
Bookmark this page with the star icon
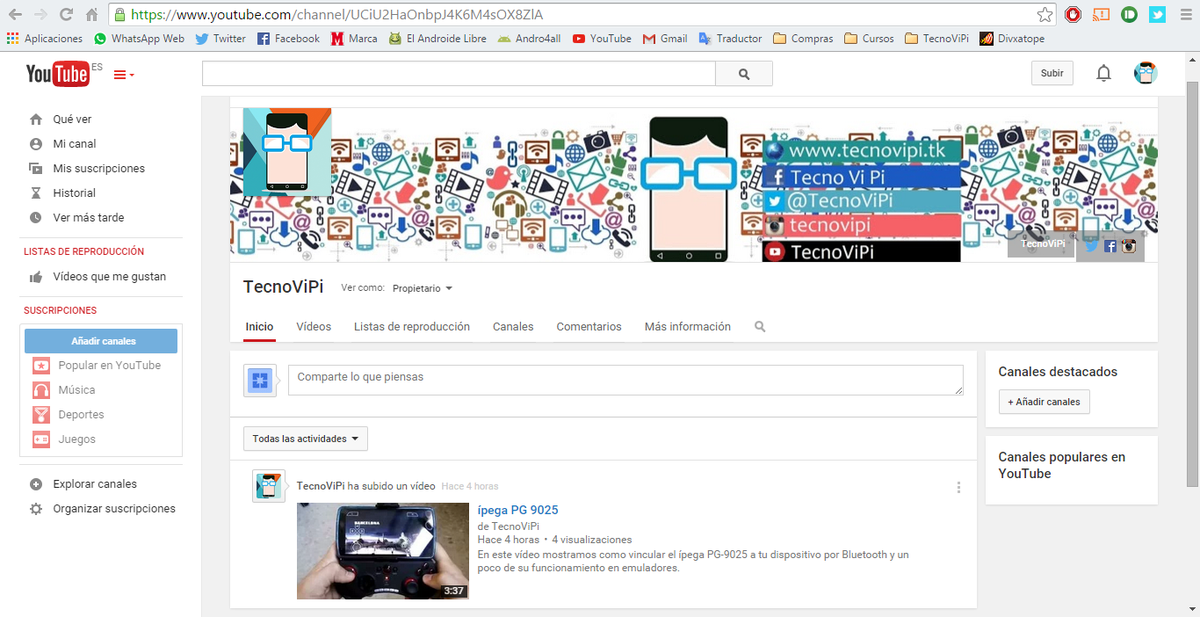[x=1045, y=15]
